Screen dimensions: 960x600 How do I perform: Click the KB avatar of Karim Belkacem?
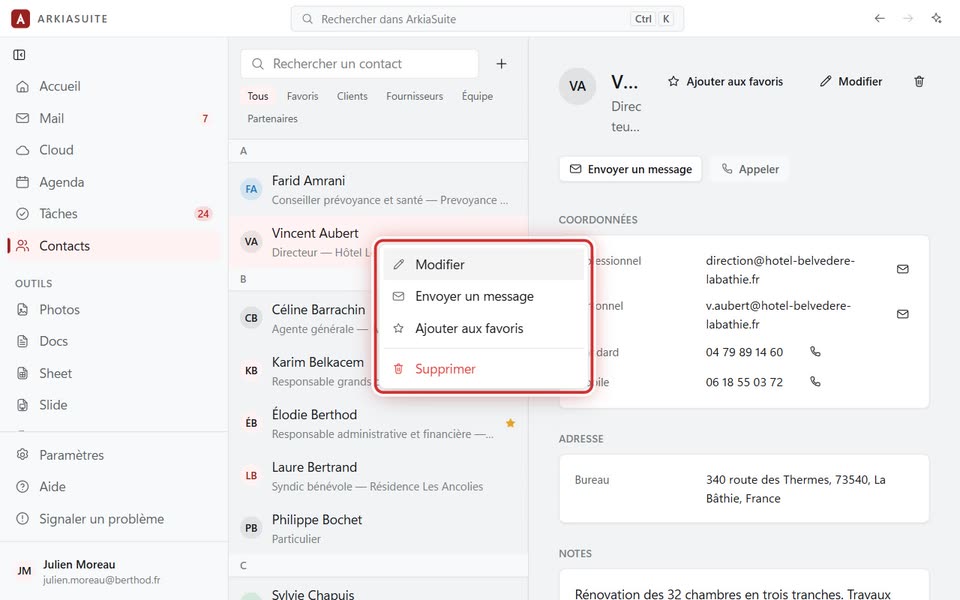251,370
